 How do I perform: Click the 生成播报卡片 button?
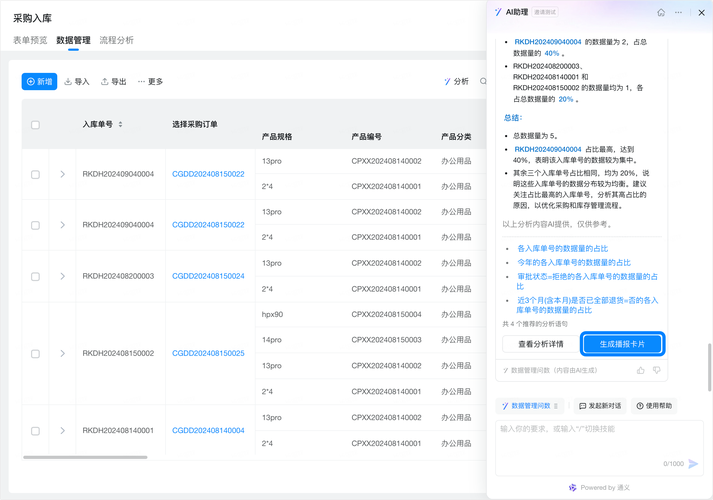[622, 344]
